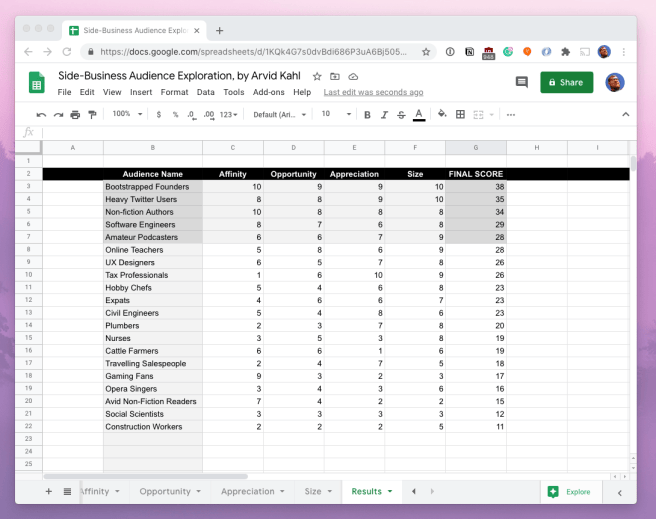Toggle strikethrough formatting
Viewport: 656px width, 519px height.
click(401, 115)
